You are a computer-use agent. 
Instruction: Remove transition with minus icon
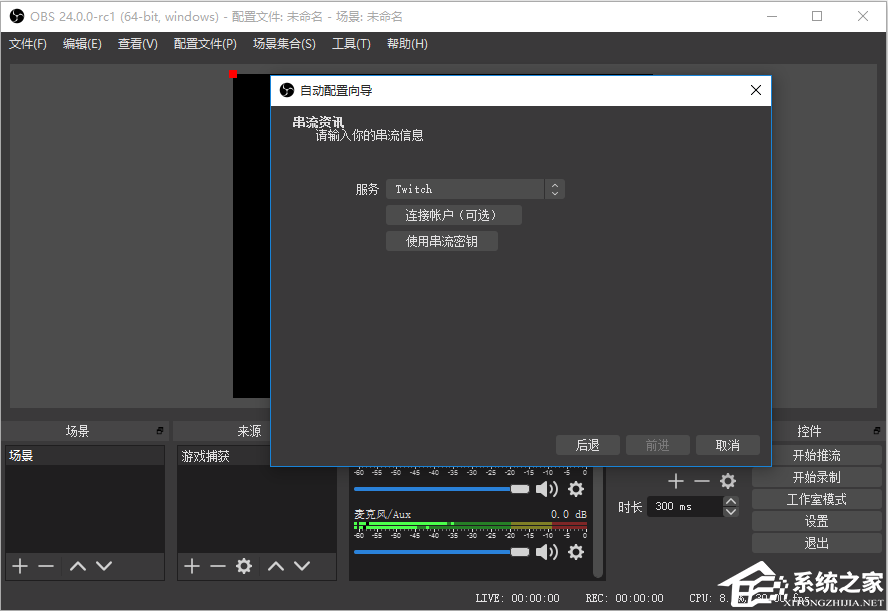[702, 481]
